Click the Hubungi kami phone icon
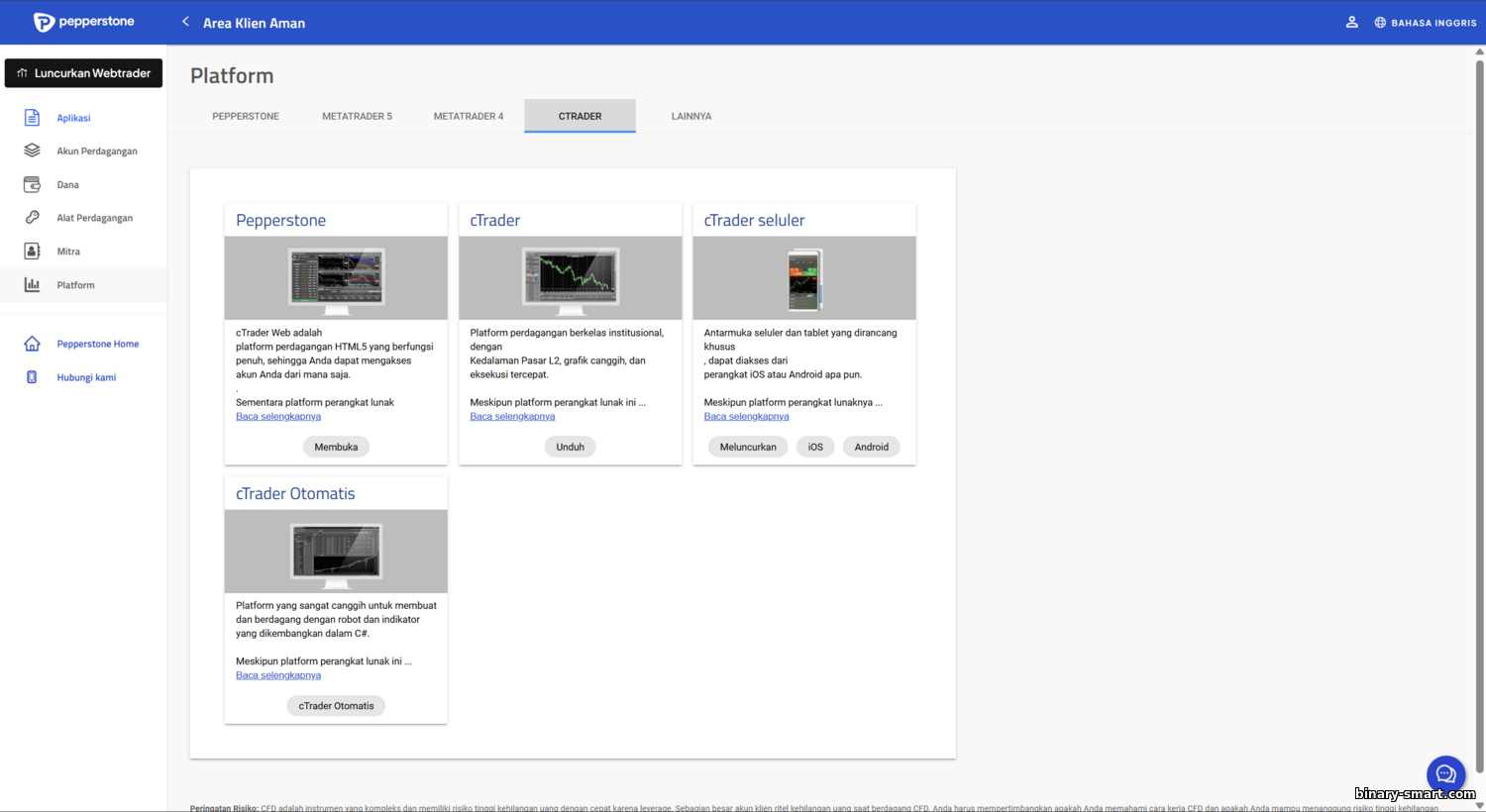 (x=32, y=377)
